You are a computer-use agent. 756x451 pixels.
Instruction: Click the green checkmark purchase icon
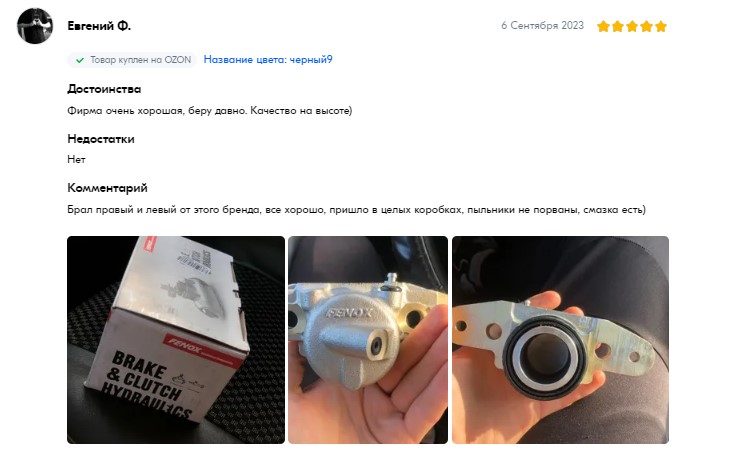point(80,60)
